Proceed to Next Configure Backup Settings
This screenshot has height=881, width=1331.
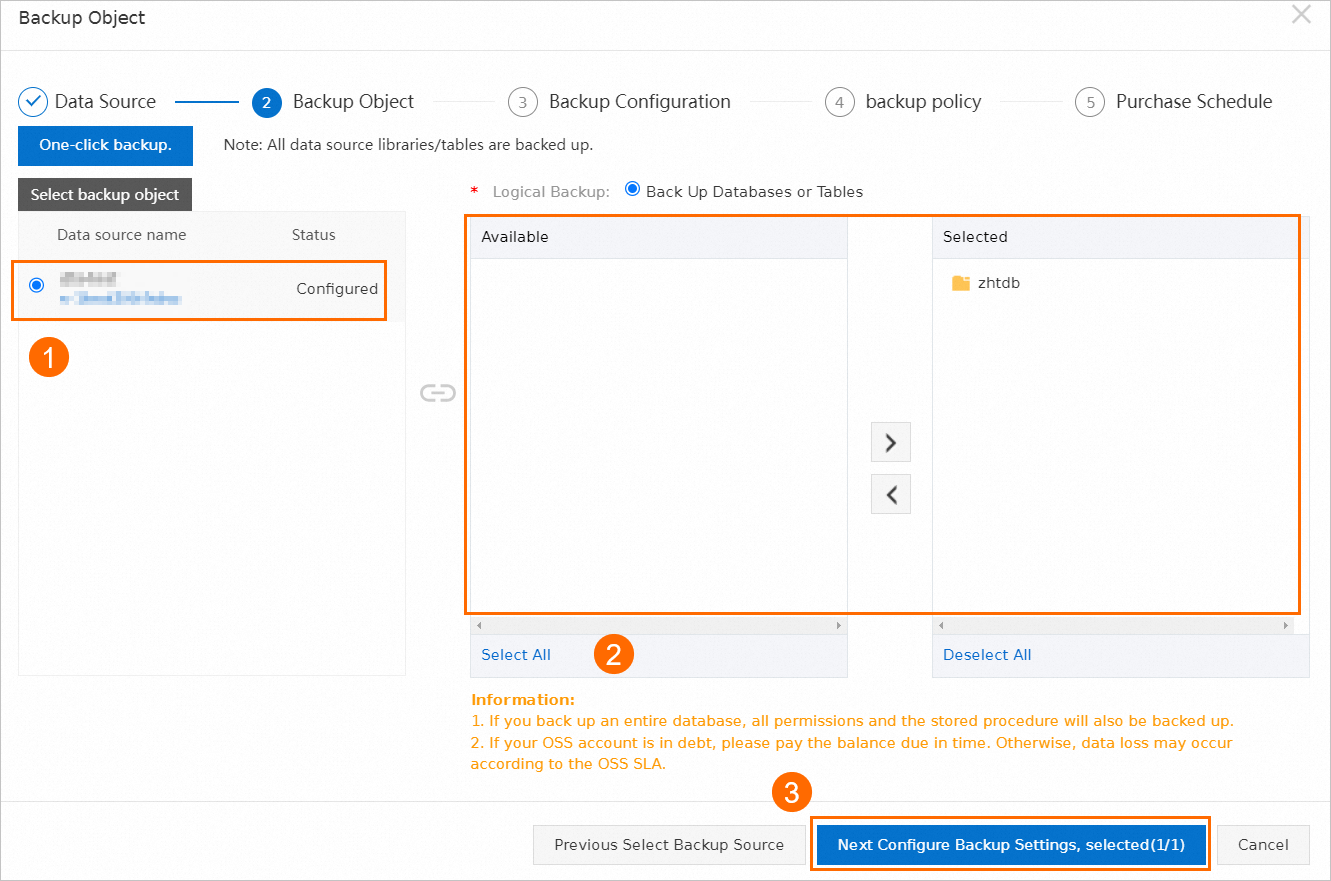point(1011,845)
